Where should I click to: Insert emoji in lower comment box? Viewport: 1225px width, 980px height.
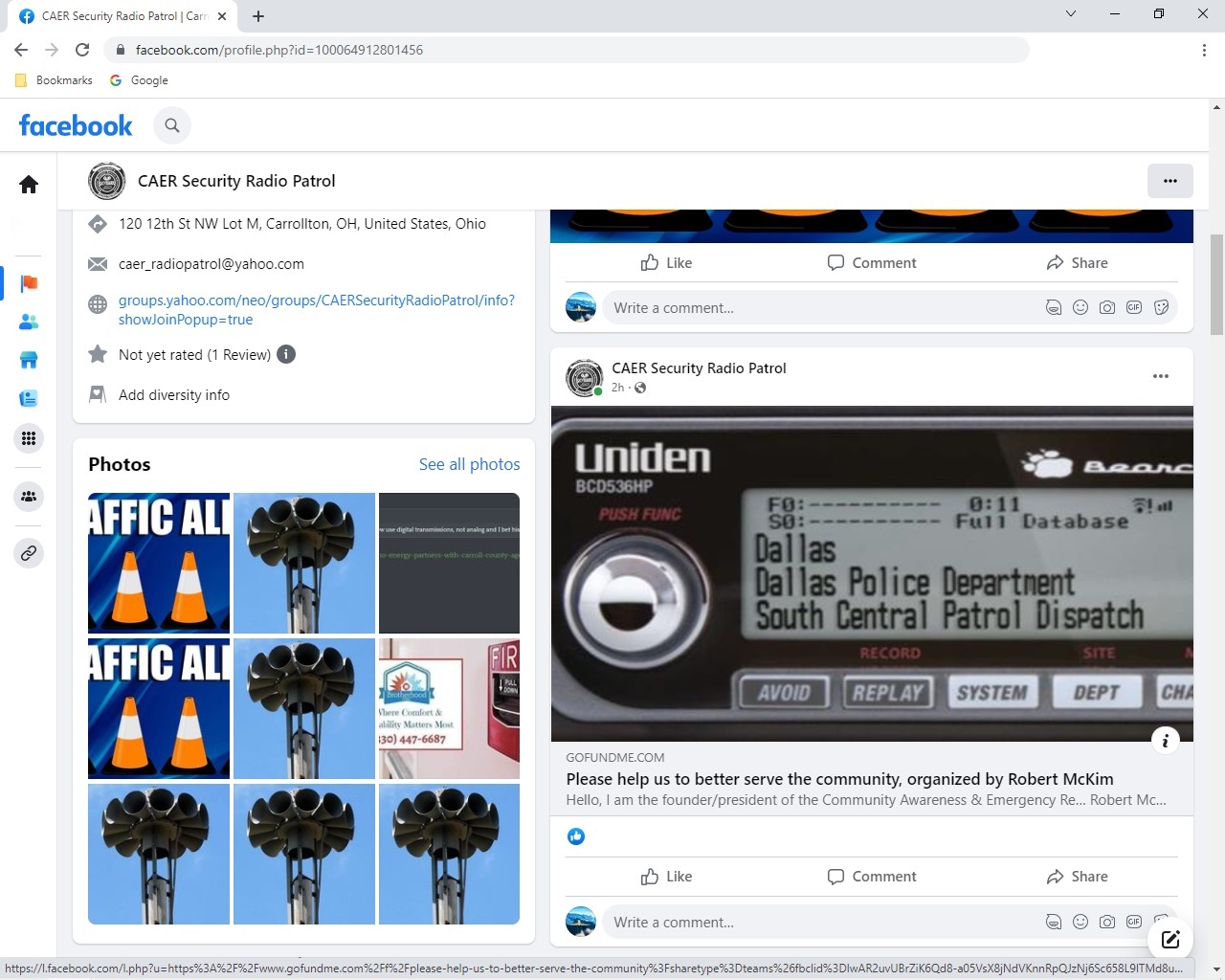click(x=1080, y=923)
